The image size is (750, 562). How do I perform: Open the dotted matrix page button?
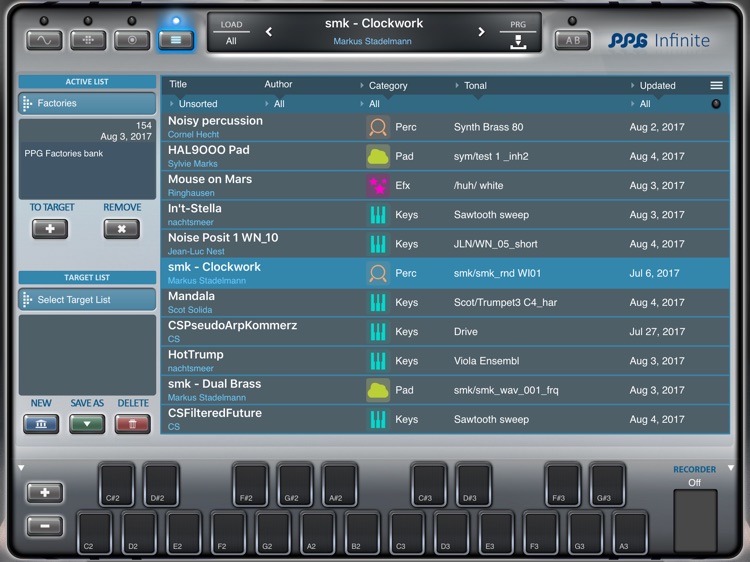click(x=88, y=40)
